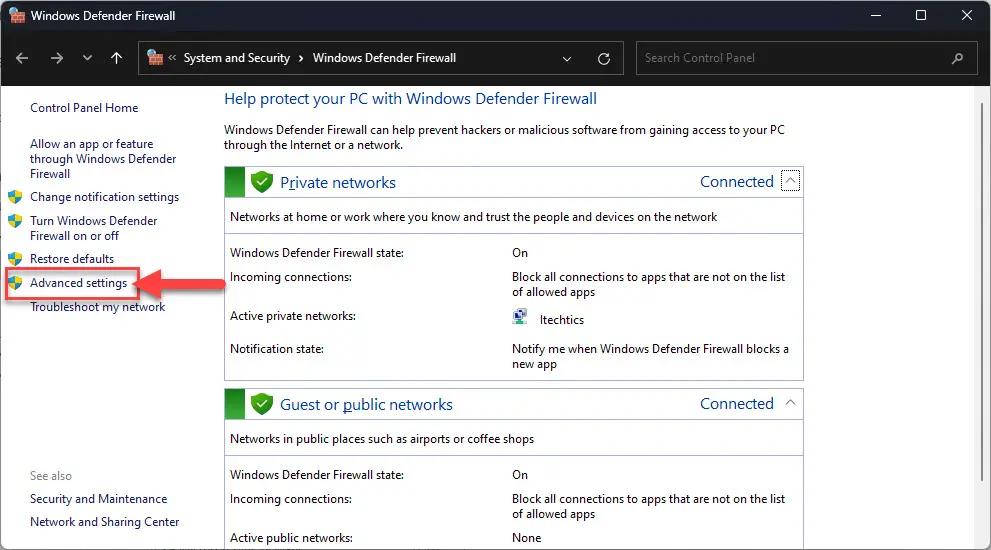Screen dimensions: 991x550
Task: Click 'Active private networks:' label
Action: 293,316
